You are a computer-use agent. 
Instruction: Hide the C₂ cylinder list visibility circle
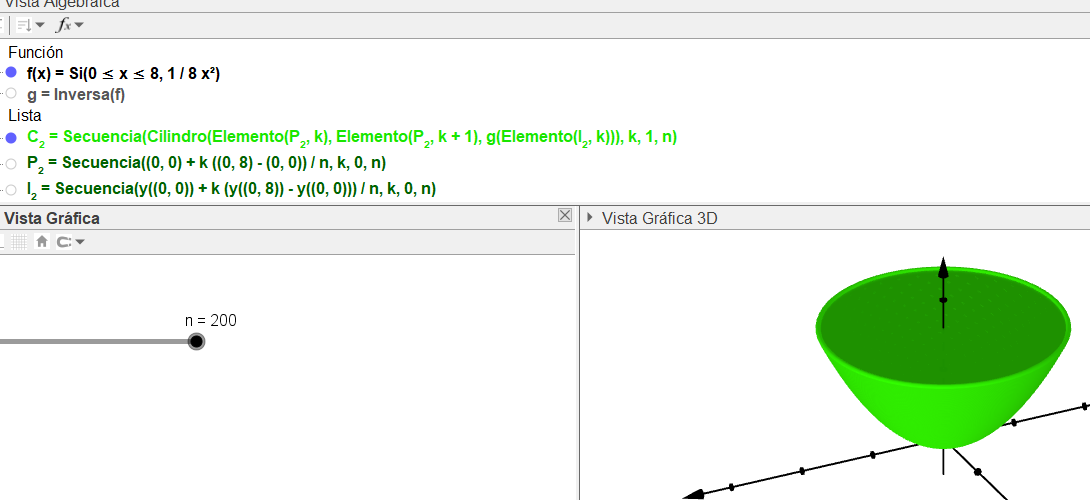pyautogui.click(x=11, y=137)
